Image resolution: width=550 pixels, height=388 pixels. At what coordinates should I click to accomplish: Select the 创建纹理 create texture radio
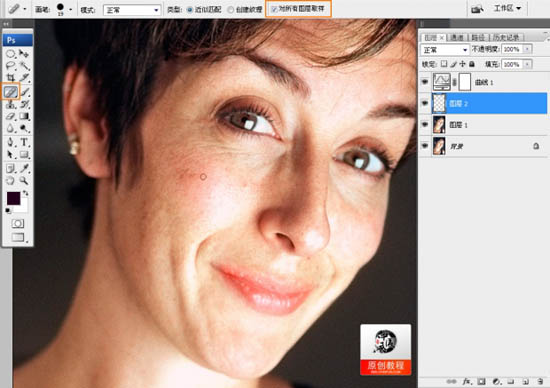(x=230, y=10)
